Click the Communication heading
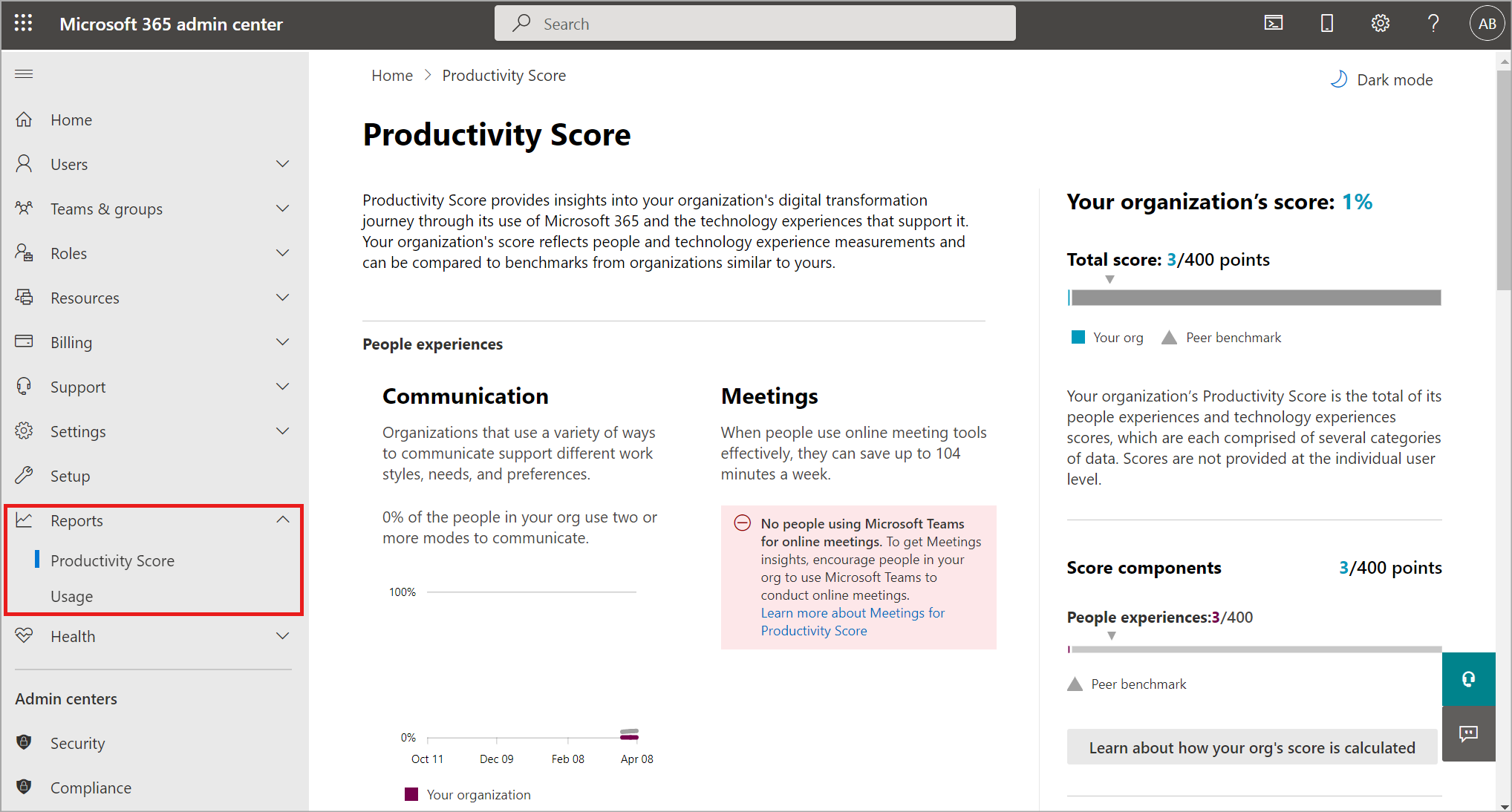The image size is (1512, 812). [466, 396]
